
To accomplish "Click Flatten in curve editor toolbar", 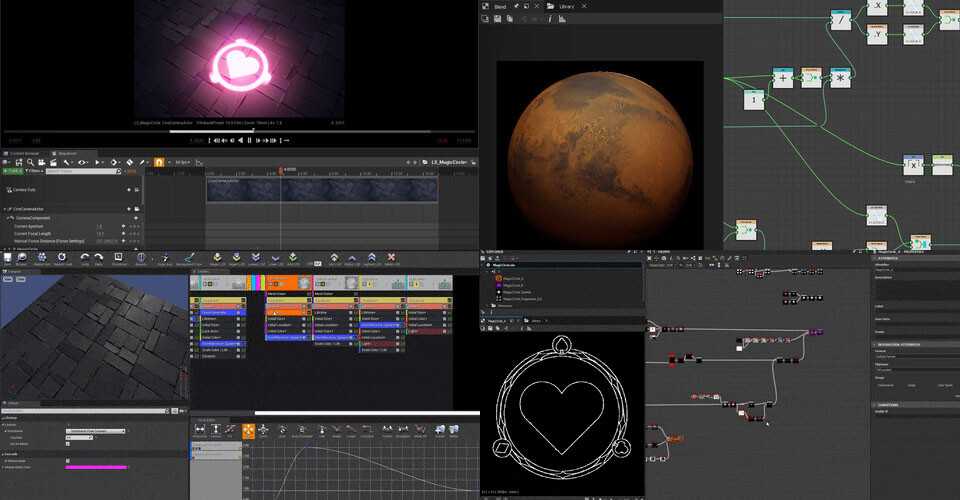I will (387, 431).
